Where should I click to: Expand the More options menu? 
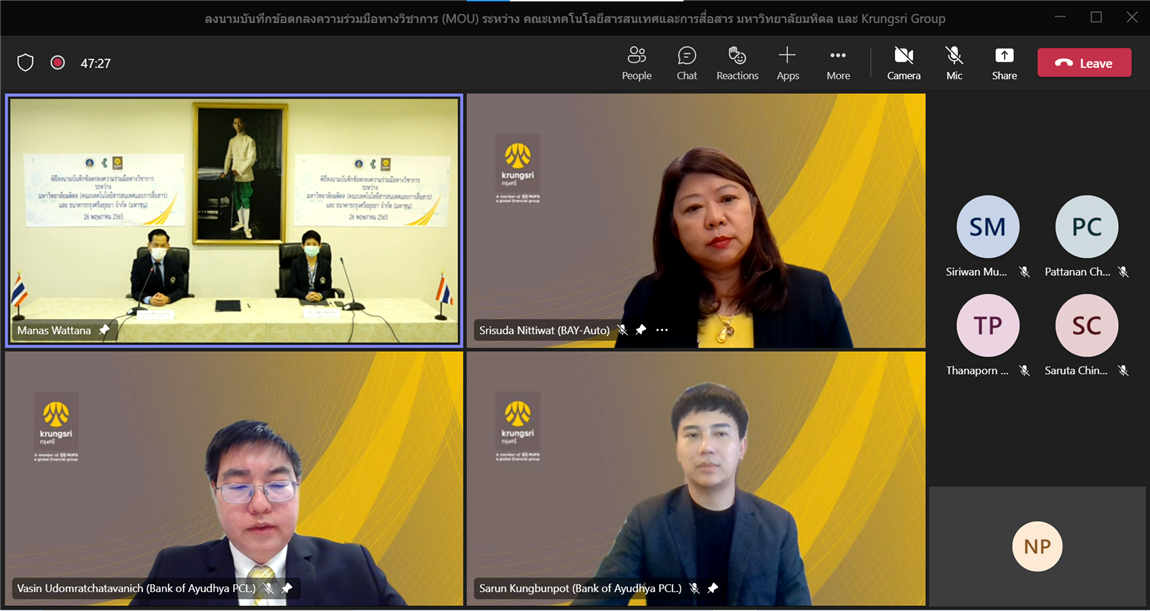[838, 63]
